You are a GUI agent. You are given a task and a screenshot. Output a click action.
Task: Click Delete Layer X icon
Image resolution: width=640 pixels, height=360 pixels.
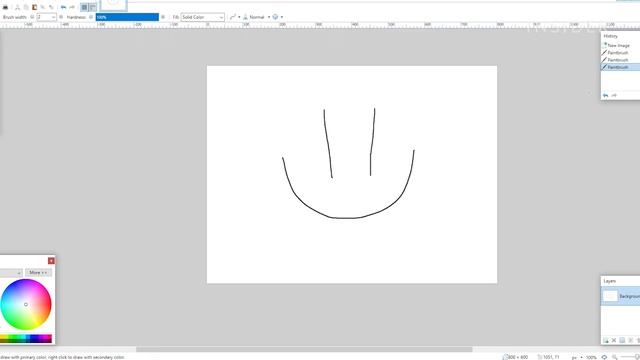pos(614,340)
